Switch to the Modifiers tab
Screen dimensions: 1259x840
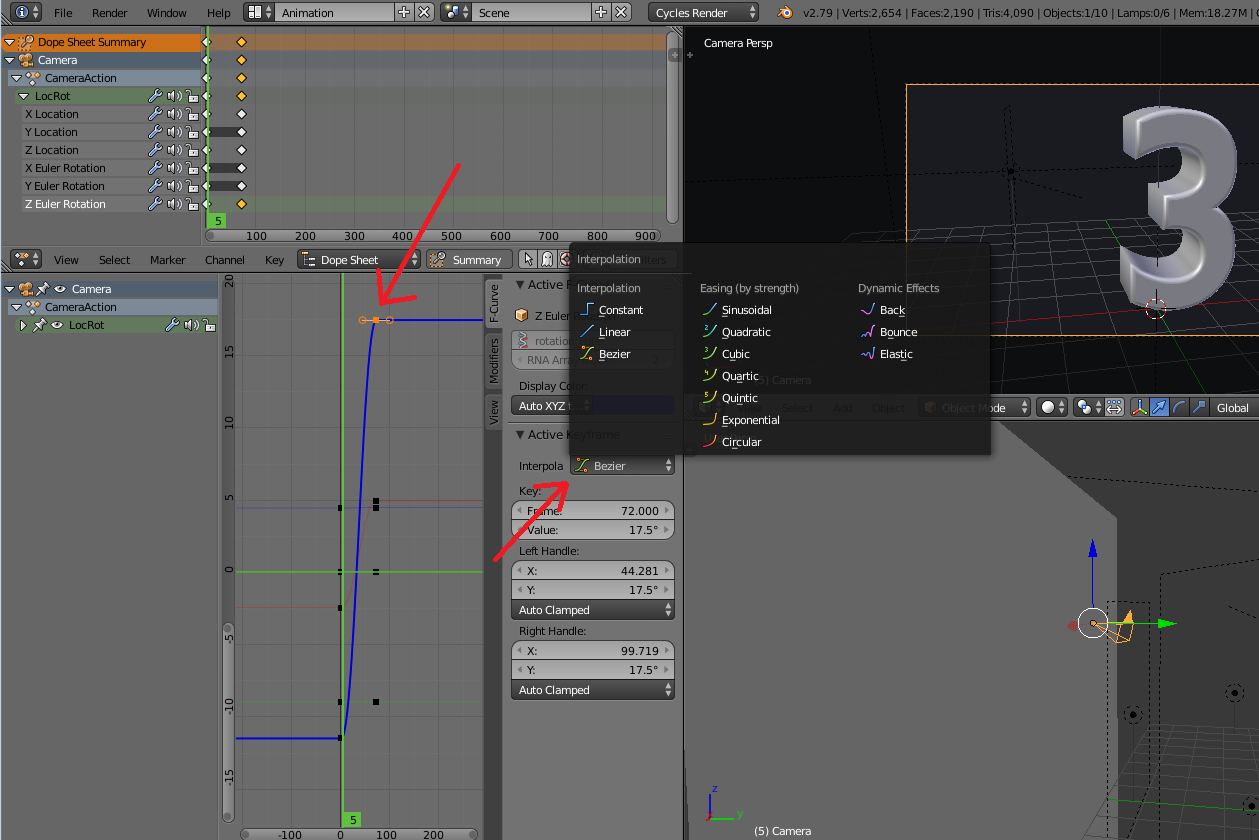pos(493,361)
